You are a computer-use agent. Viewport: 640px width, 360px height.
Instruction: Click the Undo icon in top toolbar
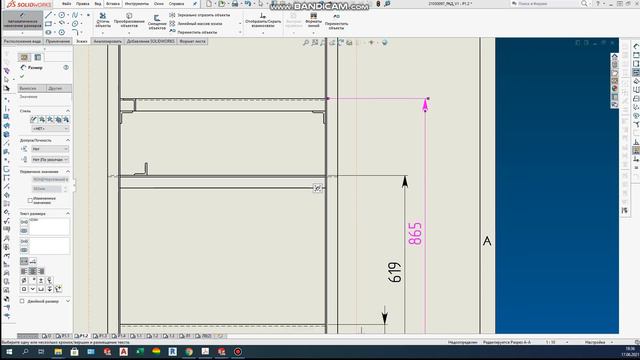pyautogui.click(x=248, y=4)
